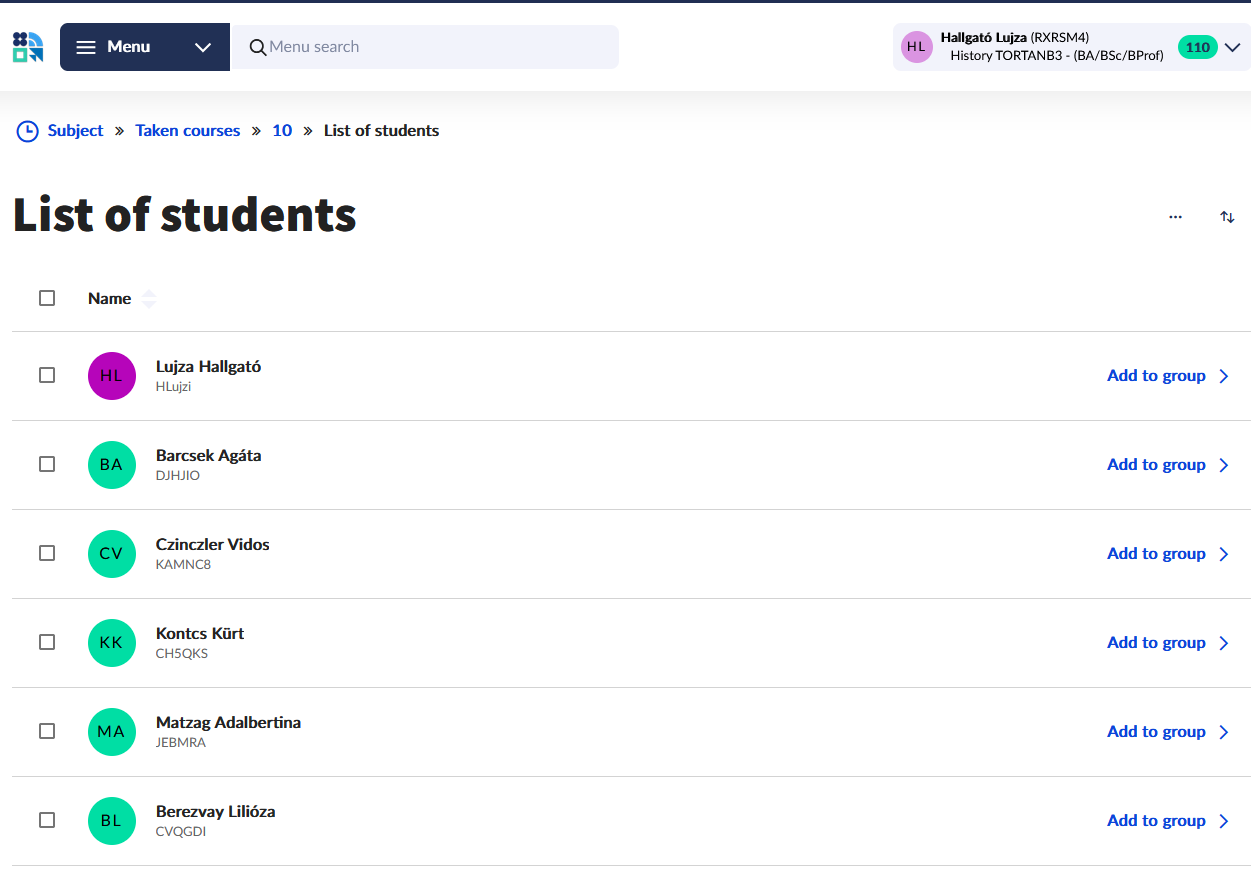Click the green 110 credits badge
This screenshot has width=1251, height=871.
click(1197, 47)
